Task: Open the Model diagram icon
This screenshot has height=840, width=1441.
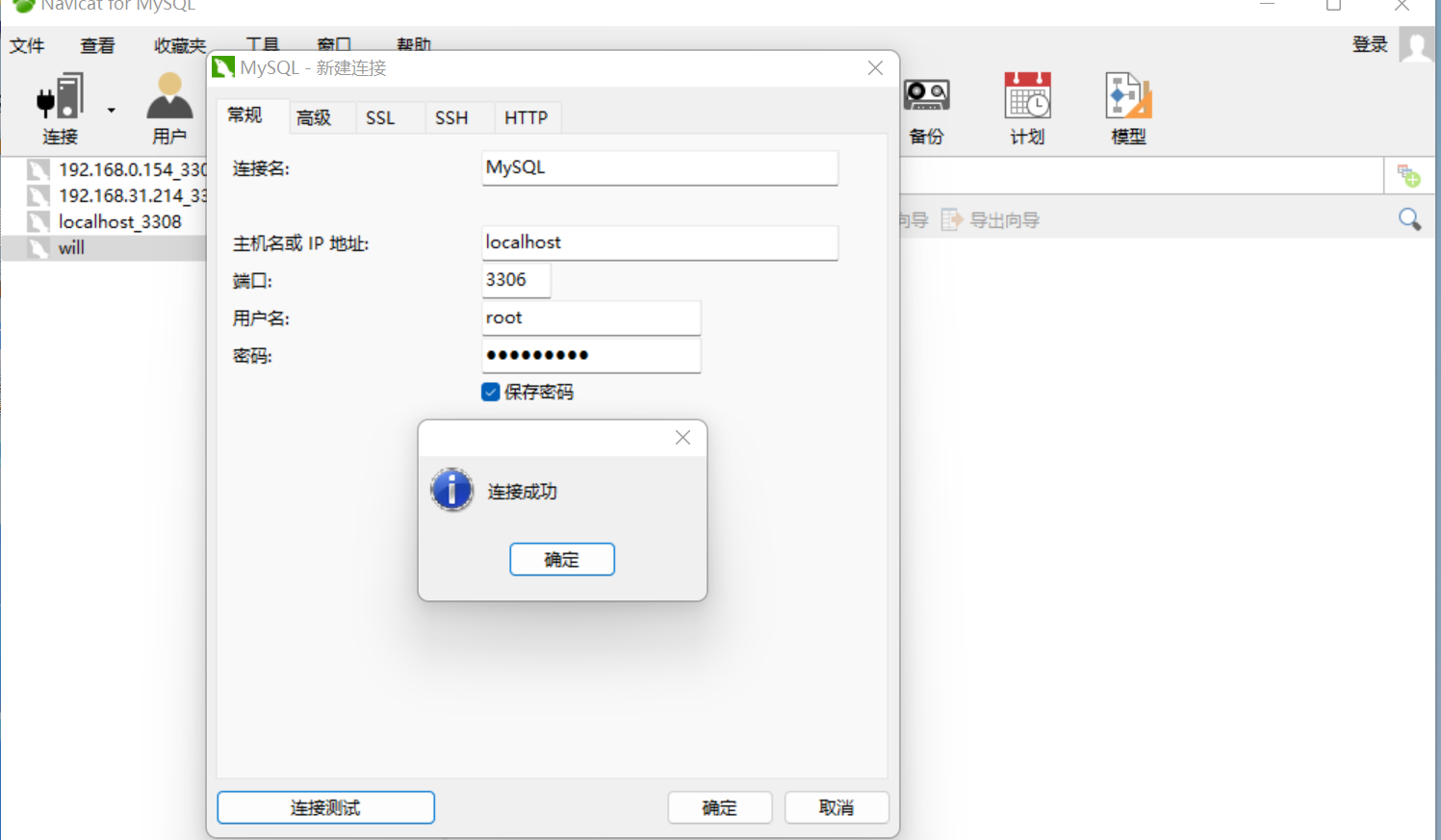Action: click(1128, 95)
